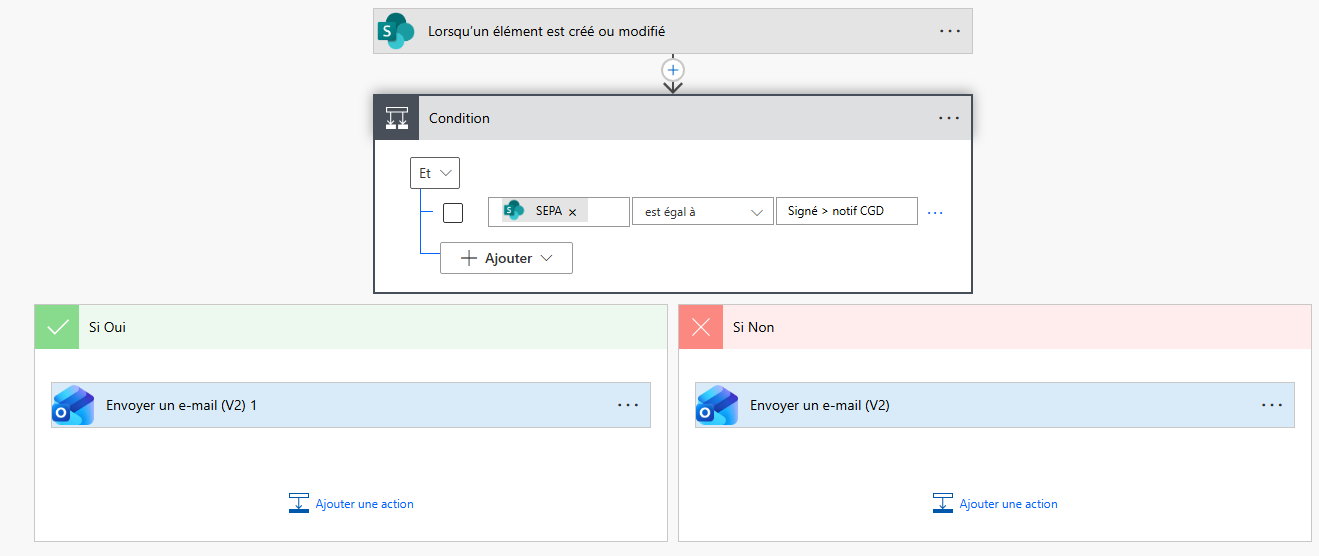Click the 'Signé > notif CGD' value field
Image resolution: width=1319 pixels, height=556 pixels.
click(x=847, y=211)
